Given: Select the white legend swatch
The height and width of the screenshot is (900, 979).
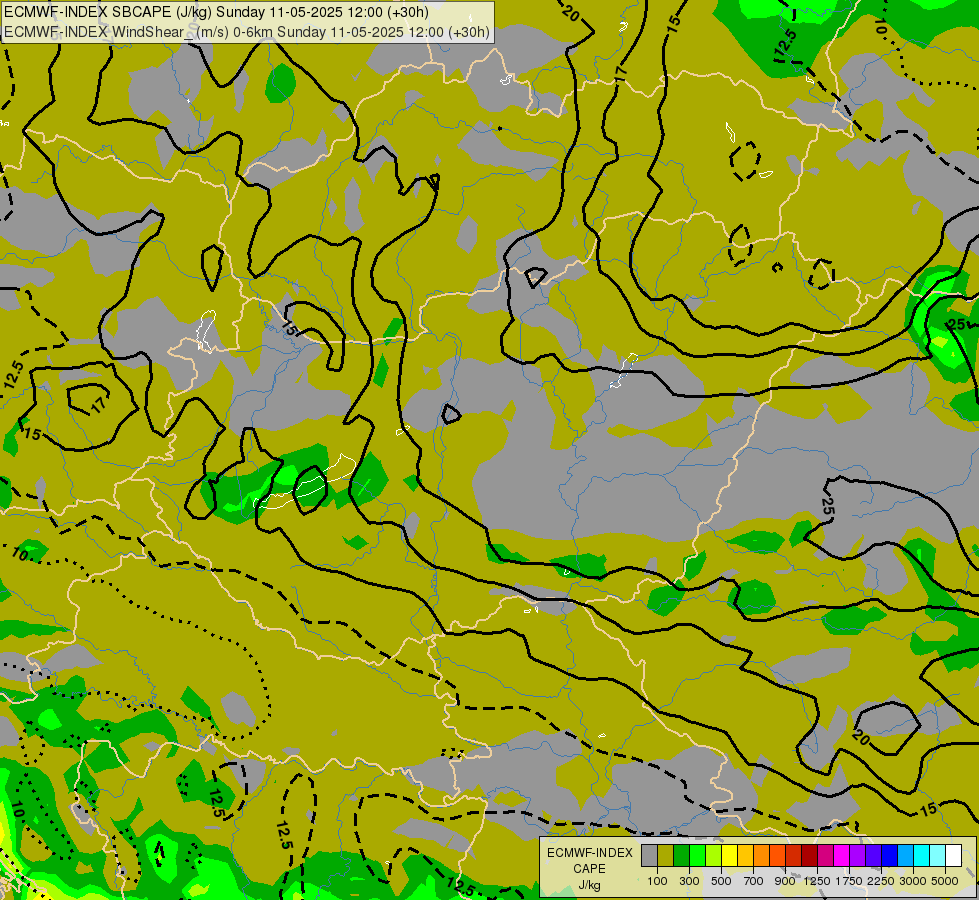Looking at the screenshot, I should coord(953,855).
